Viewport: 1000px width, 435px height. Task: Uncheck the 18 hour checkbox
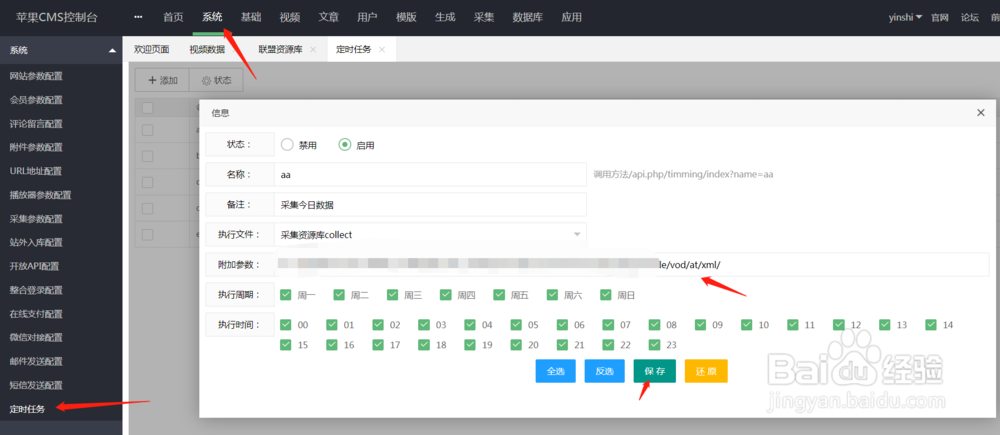(x=424, y=344)
